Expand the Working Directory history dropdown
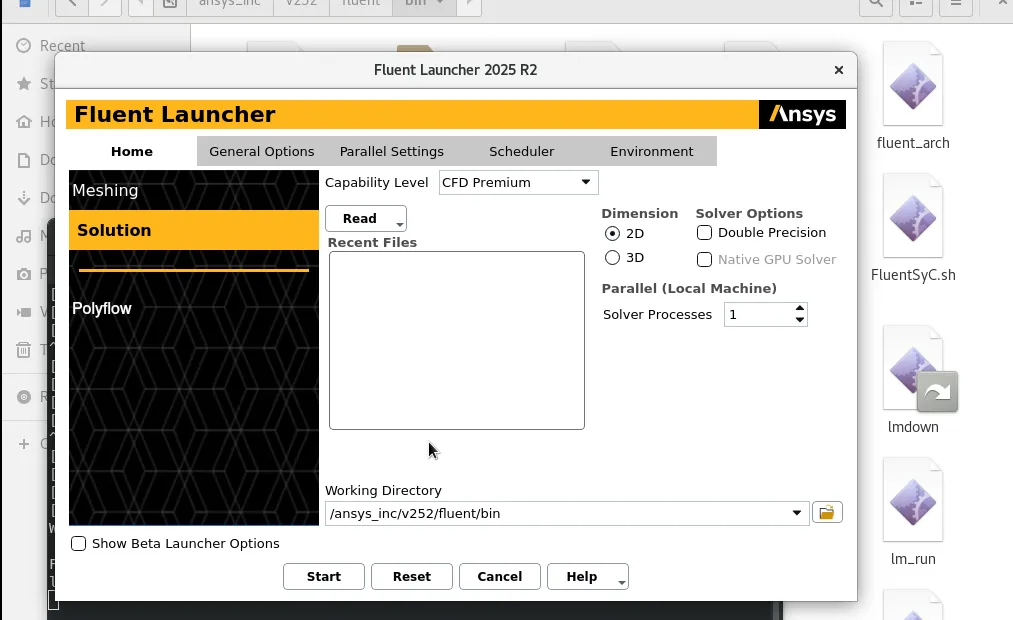The height and width of the screenshot is (620, 1013). click(x=797, y=513)
